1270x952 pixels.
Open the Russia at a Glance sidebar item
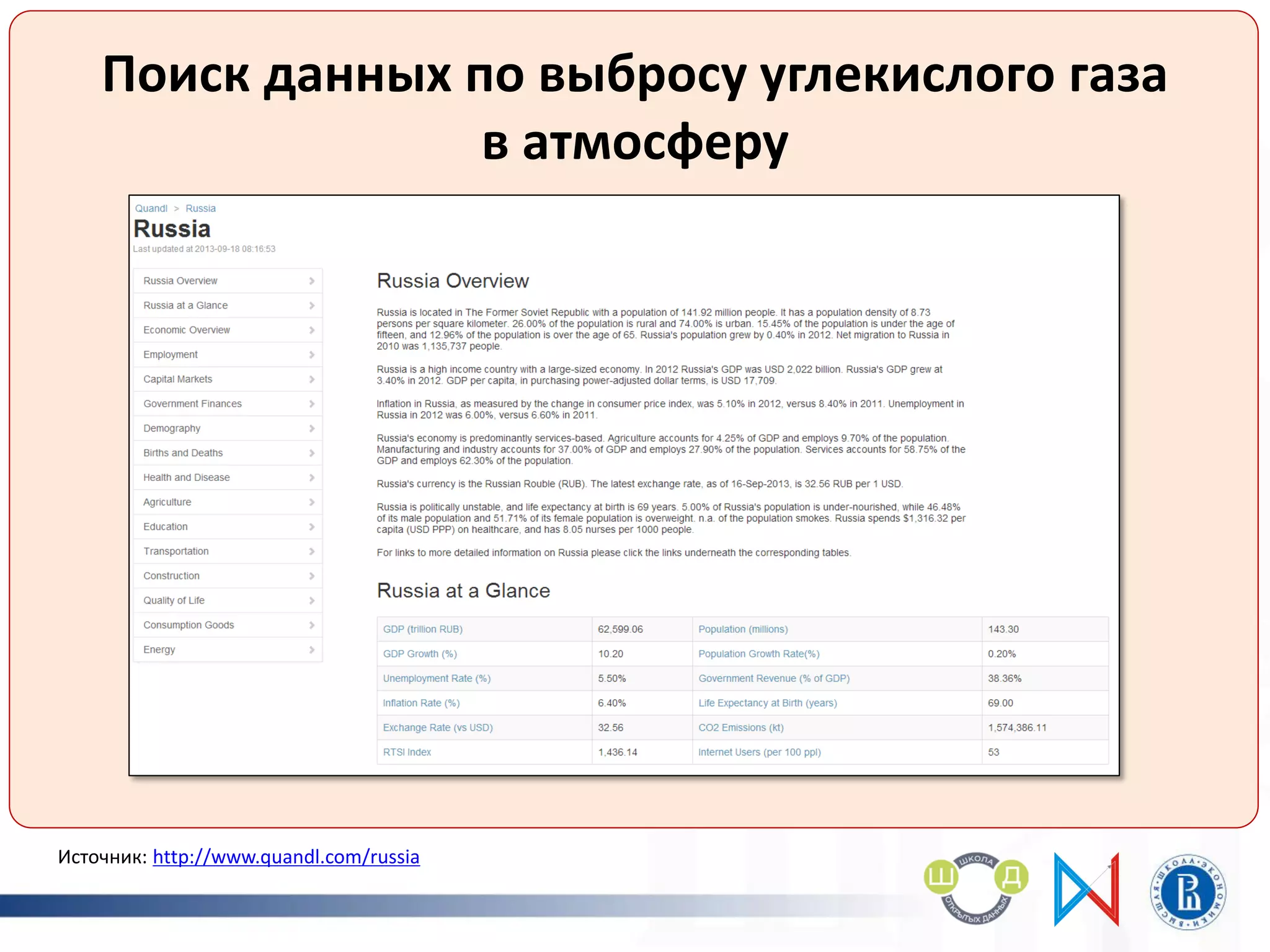click(x=228, y=306)
